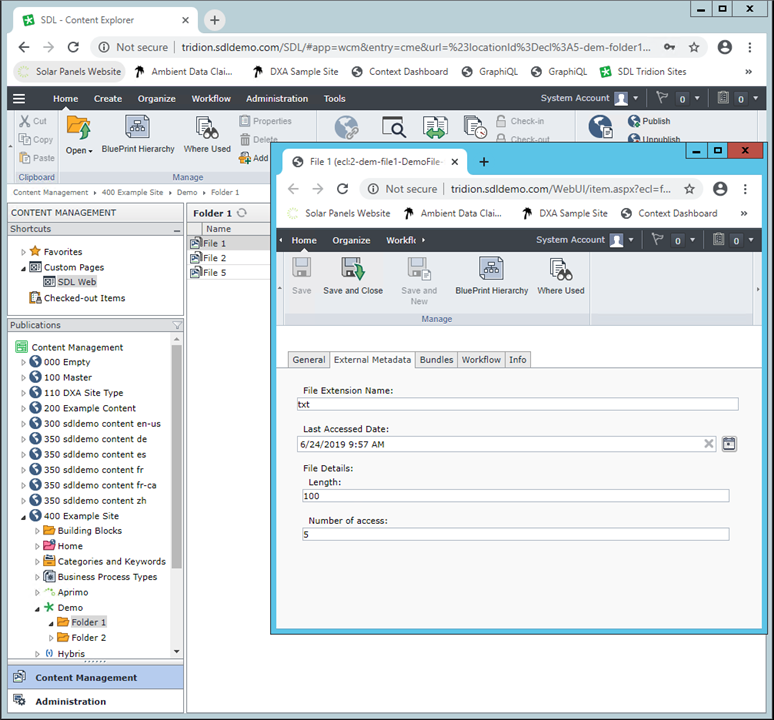Click Where Used in File 1 window
The width and height of the screenshot is (774, 720).
(561, 276)
